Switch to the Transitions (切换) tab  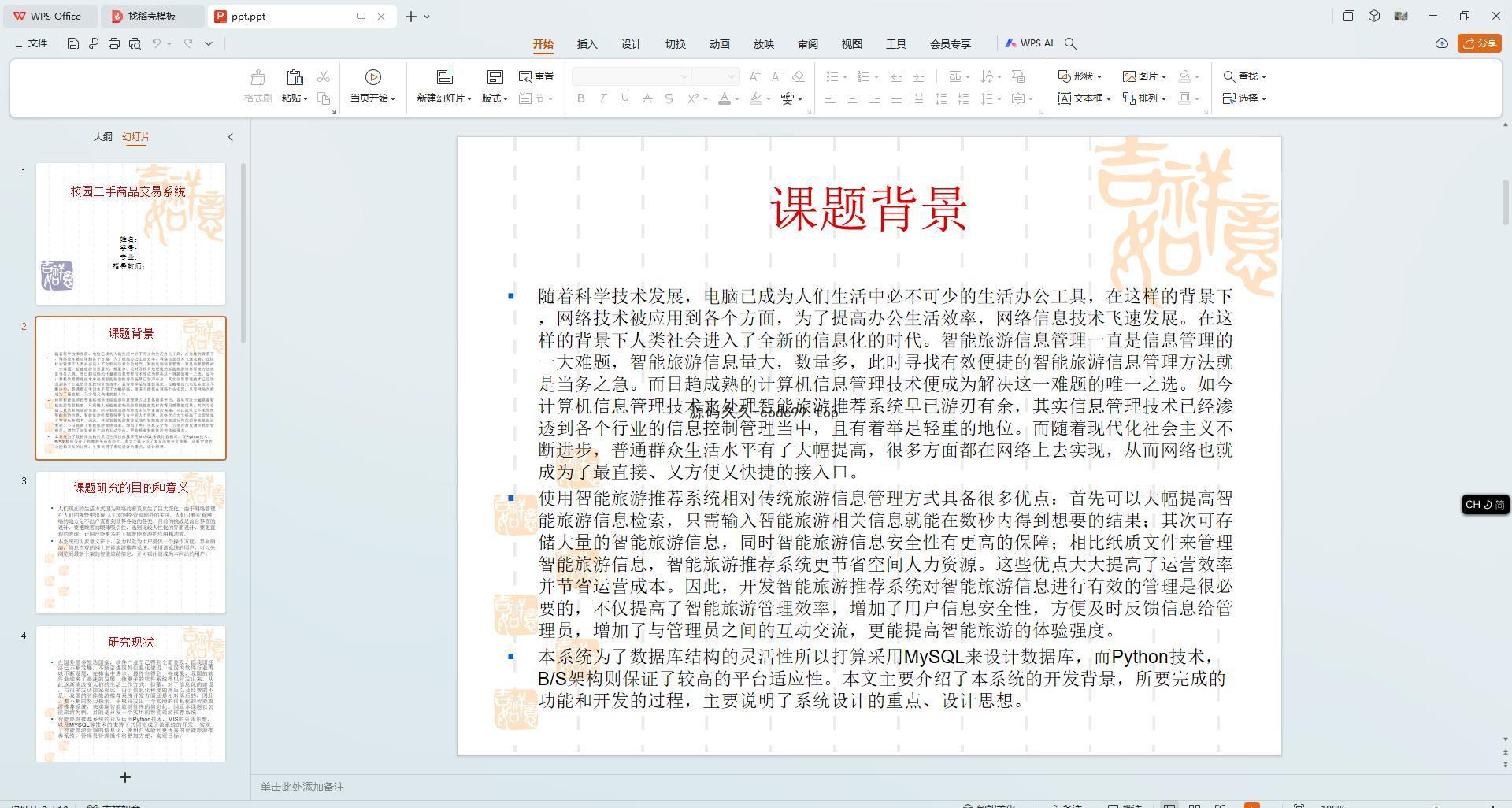click(676, 44)
